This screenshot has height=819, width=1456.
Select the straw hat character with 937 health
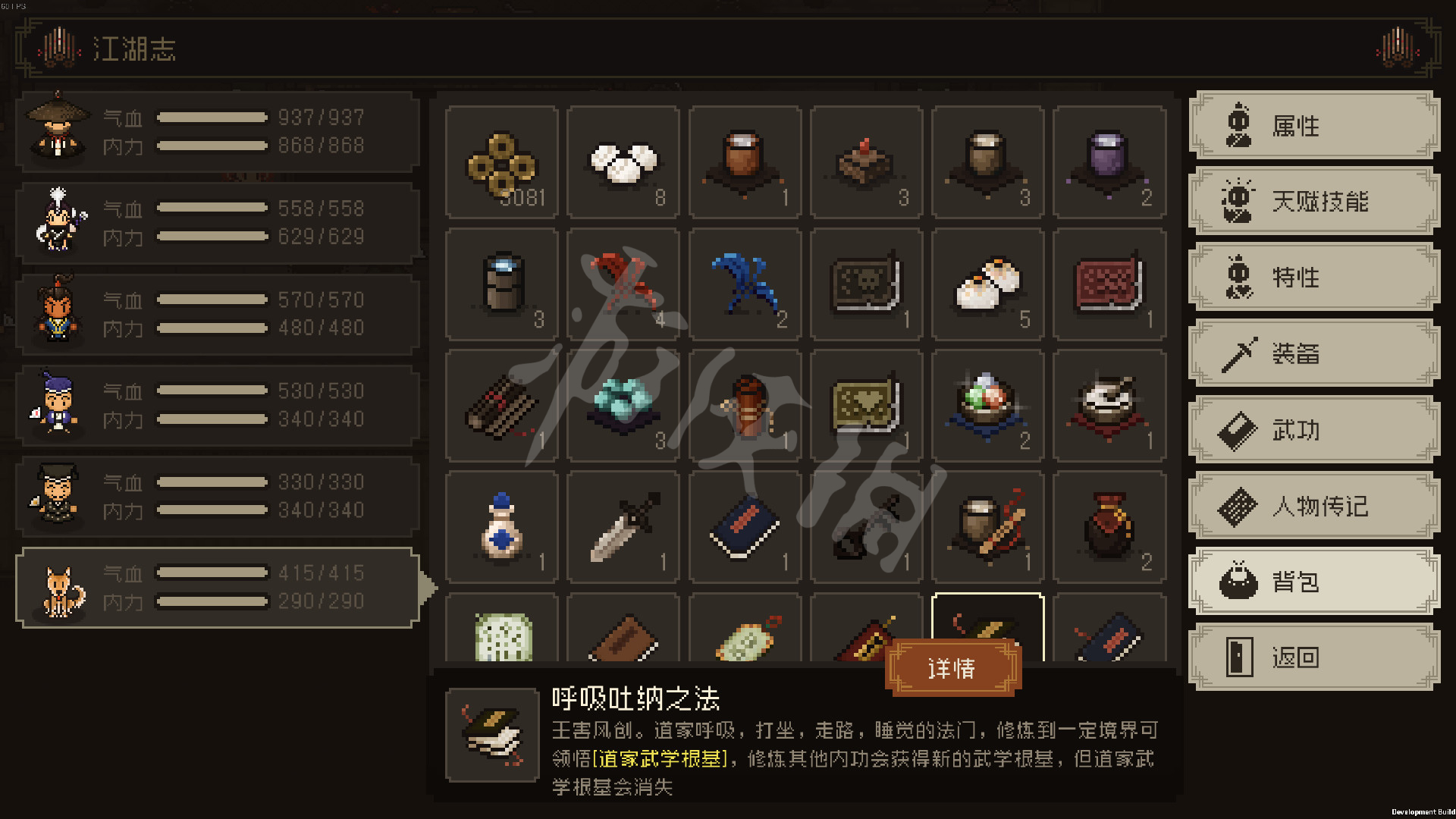coord(218,131)
